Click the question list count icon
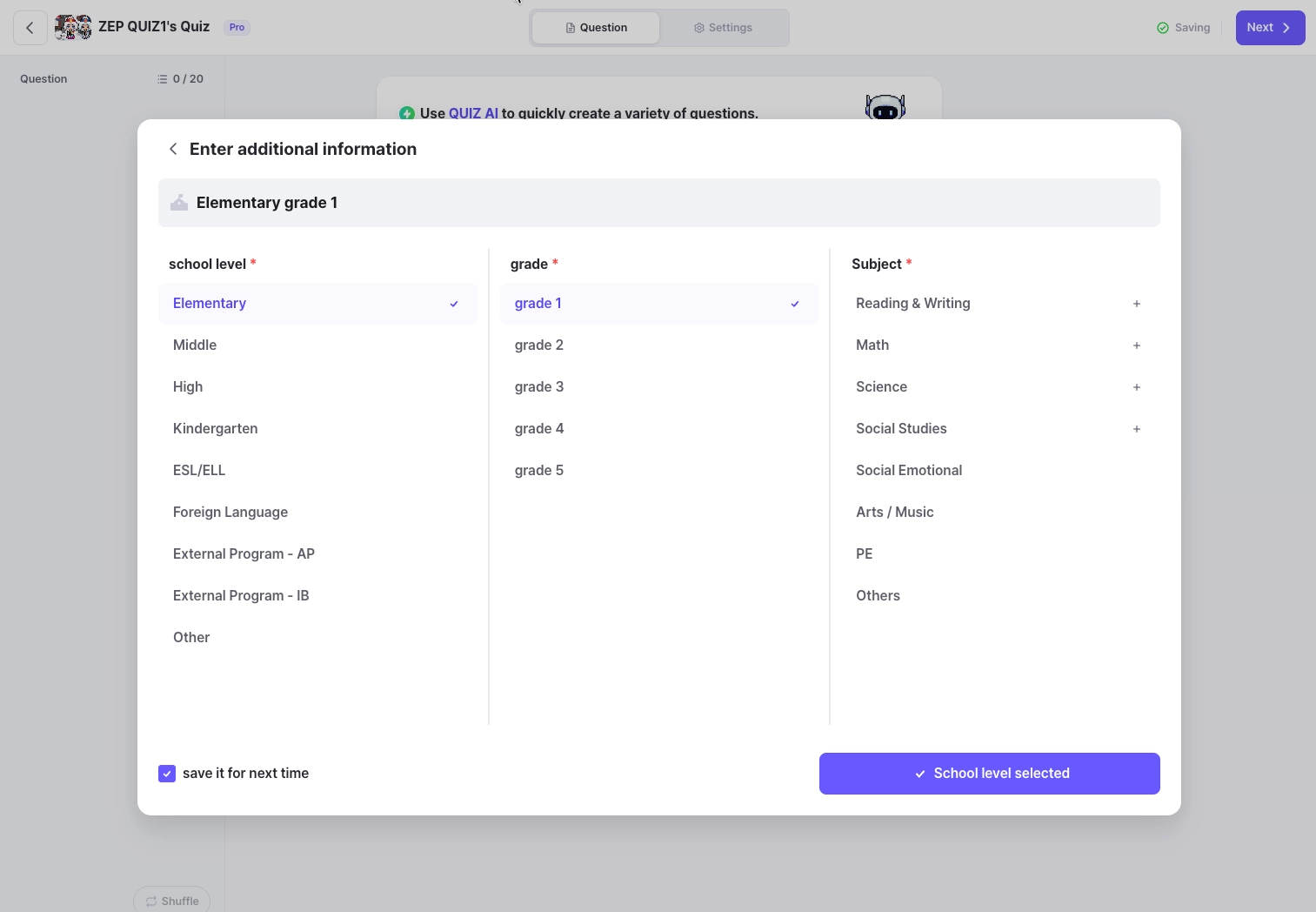1316x912 pixels. point(163,79)
